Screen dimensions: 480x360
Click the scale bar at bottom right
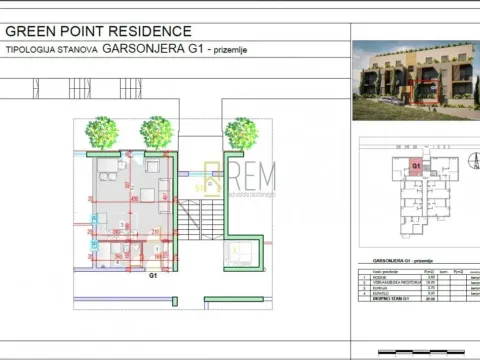[x=421, y=352]
